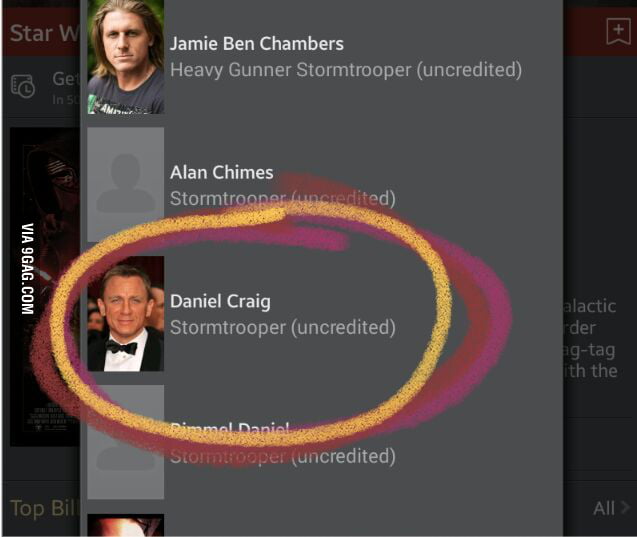Tap the Get showtimes text
Image resolution: width=637 pixels, height=537 pixels.
click(66, 79)
